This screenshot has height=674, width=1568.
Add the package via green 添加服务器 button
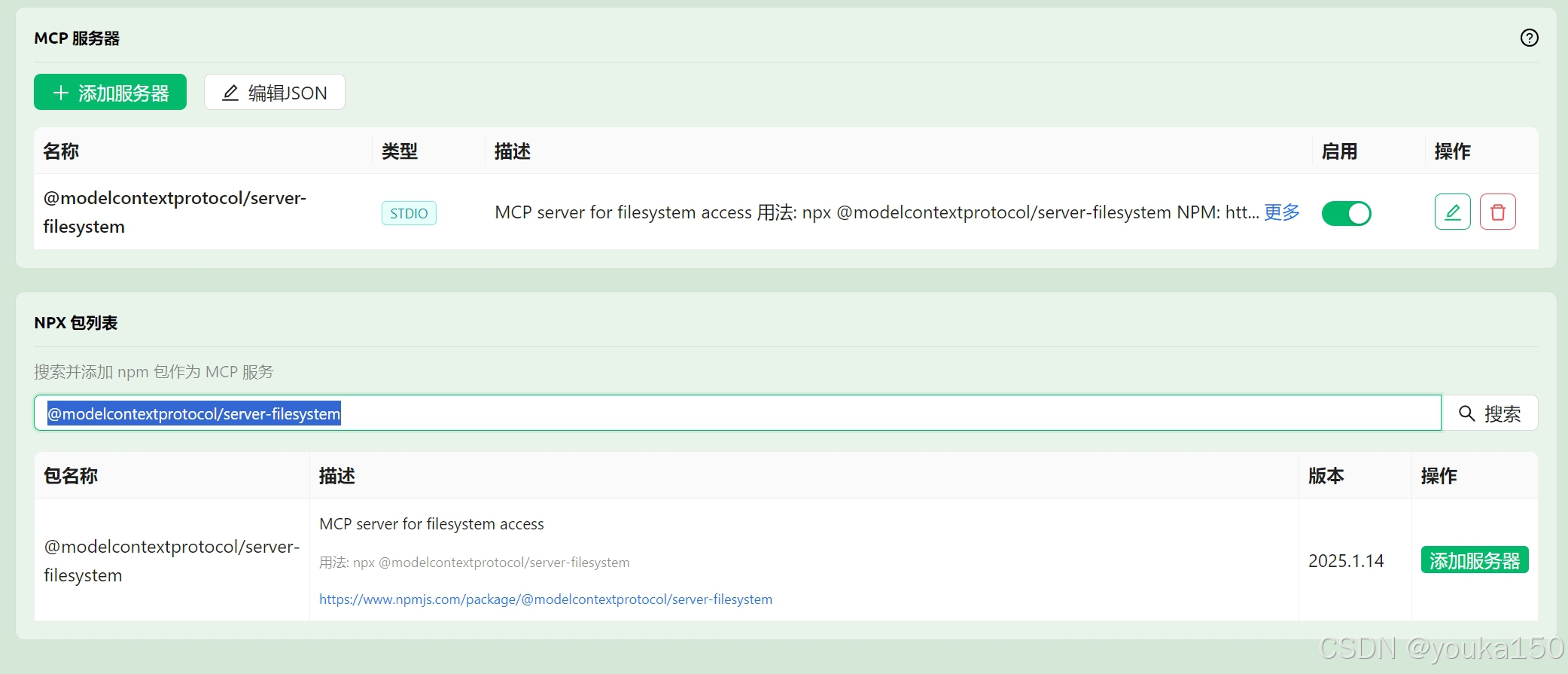pyautogui.click(x=1474, y=560)
